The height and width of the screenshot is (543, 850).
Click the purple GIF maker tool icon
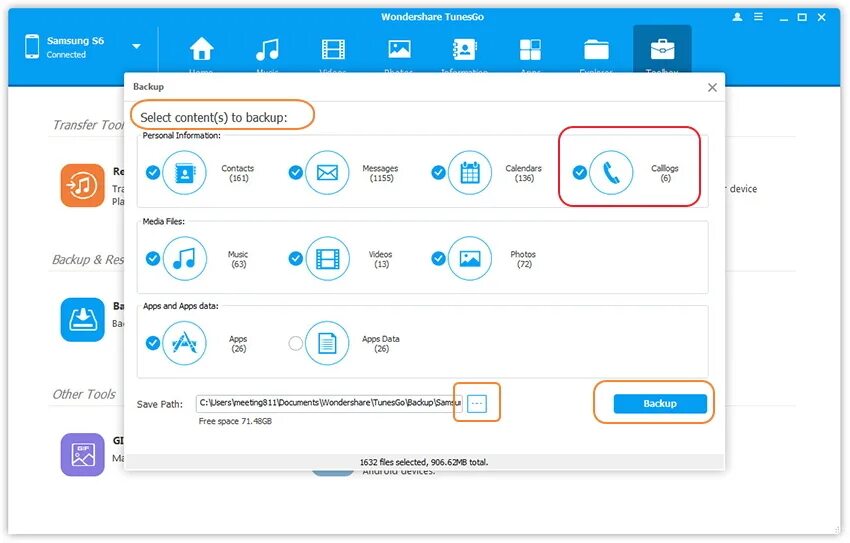tap(82, 455)
